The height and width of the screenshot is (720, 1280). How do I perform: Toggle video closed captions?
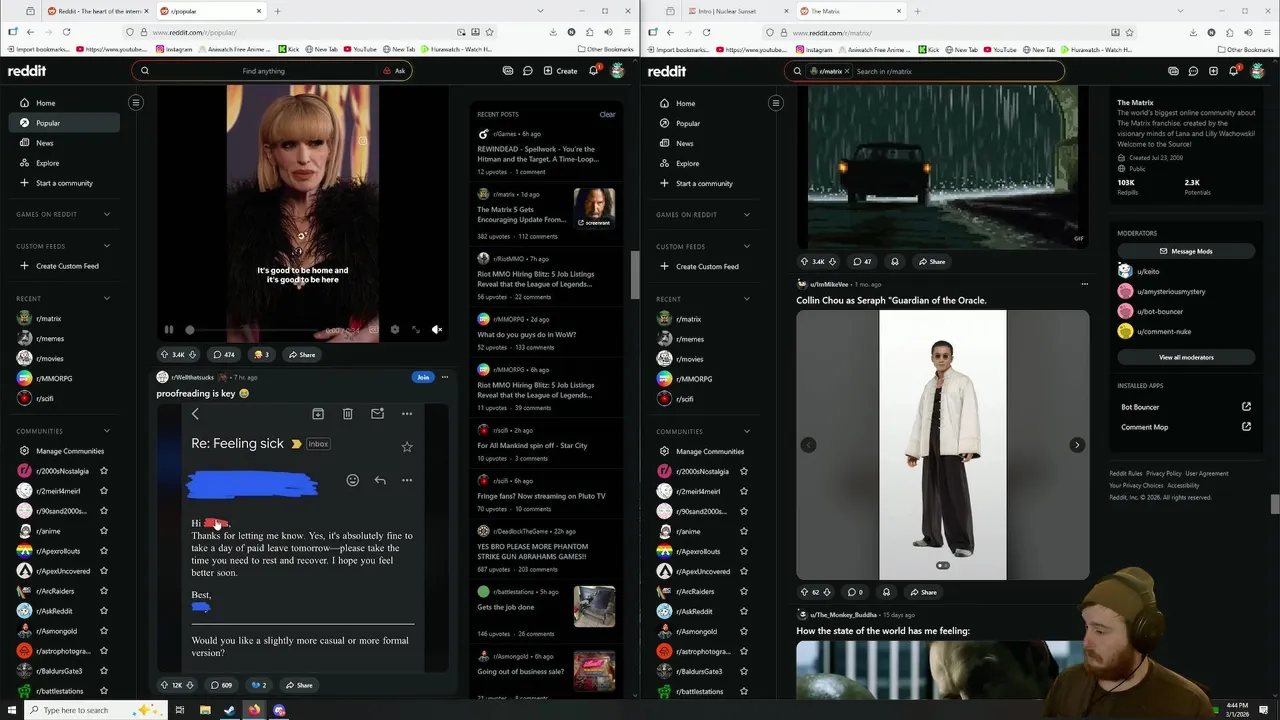click(x=373, y=329)
